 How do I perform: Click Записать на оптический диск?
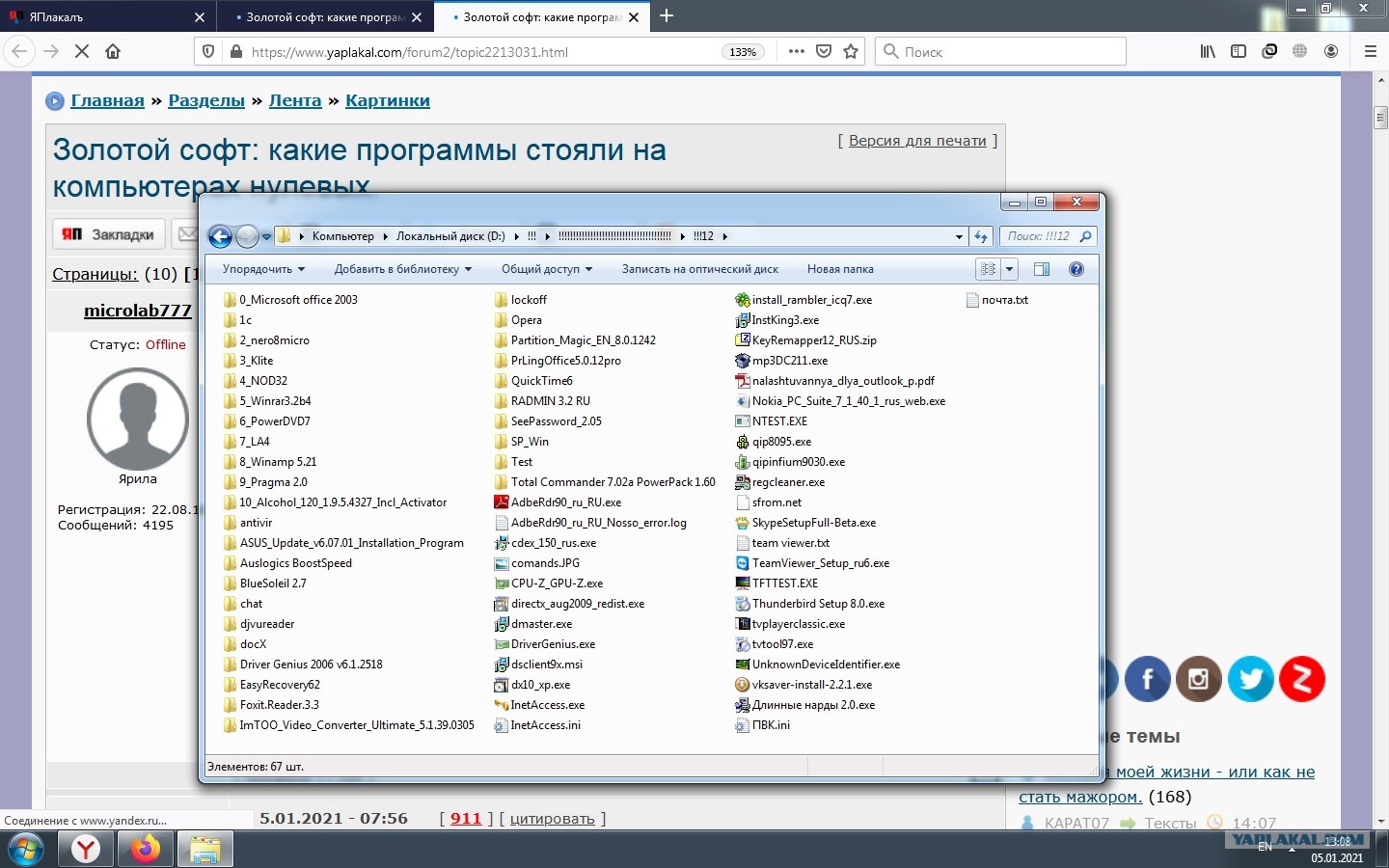pyautogui.click(x=700, y=269)
